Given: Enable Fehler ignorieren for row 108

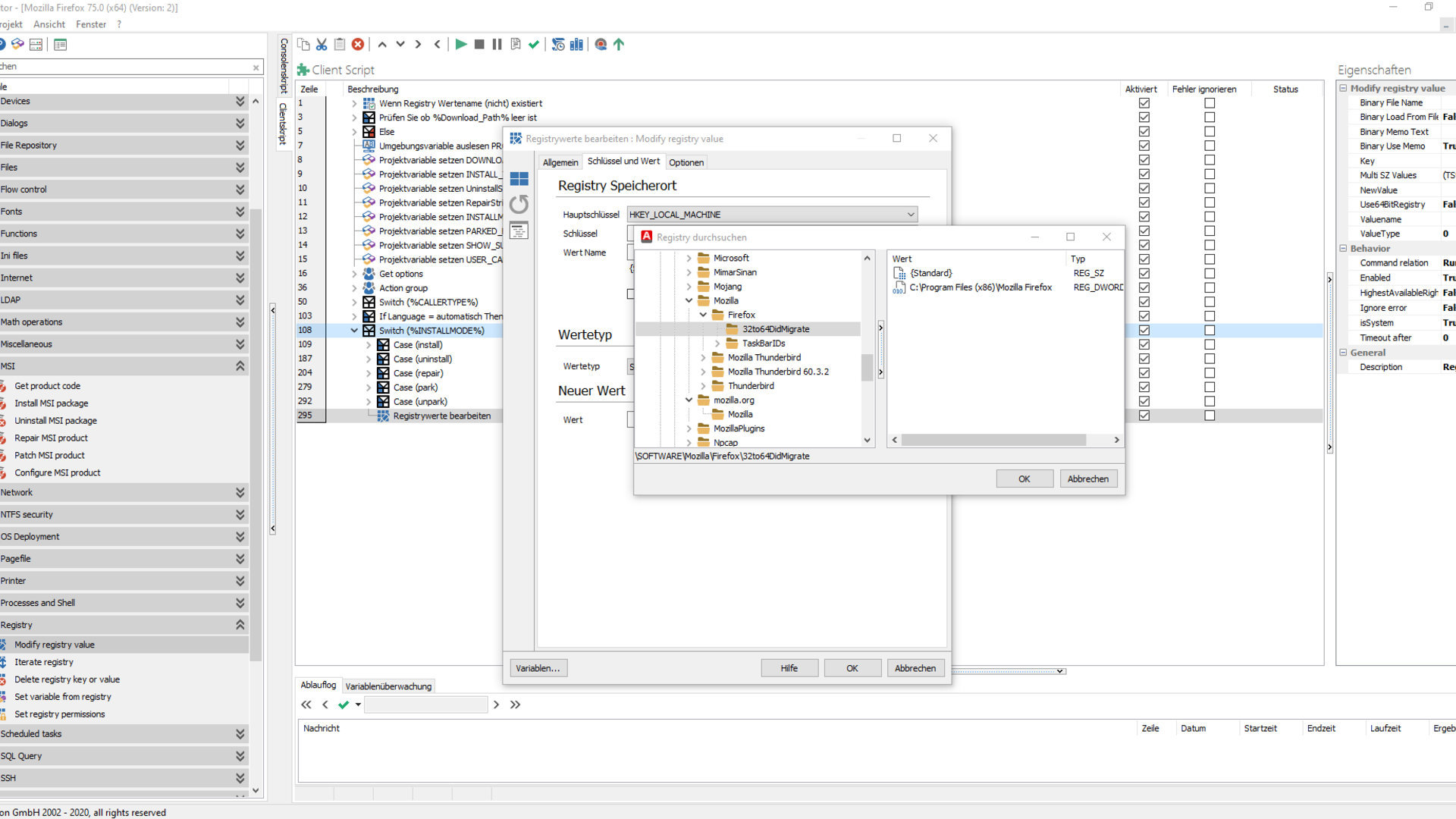Looking at the screenshot, I should (1210, 331).
